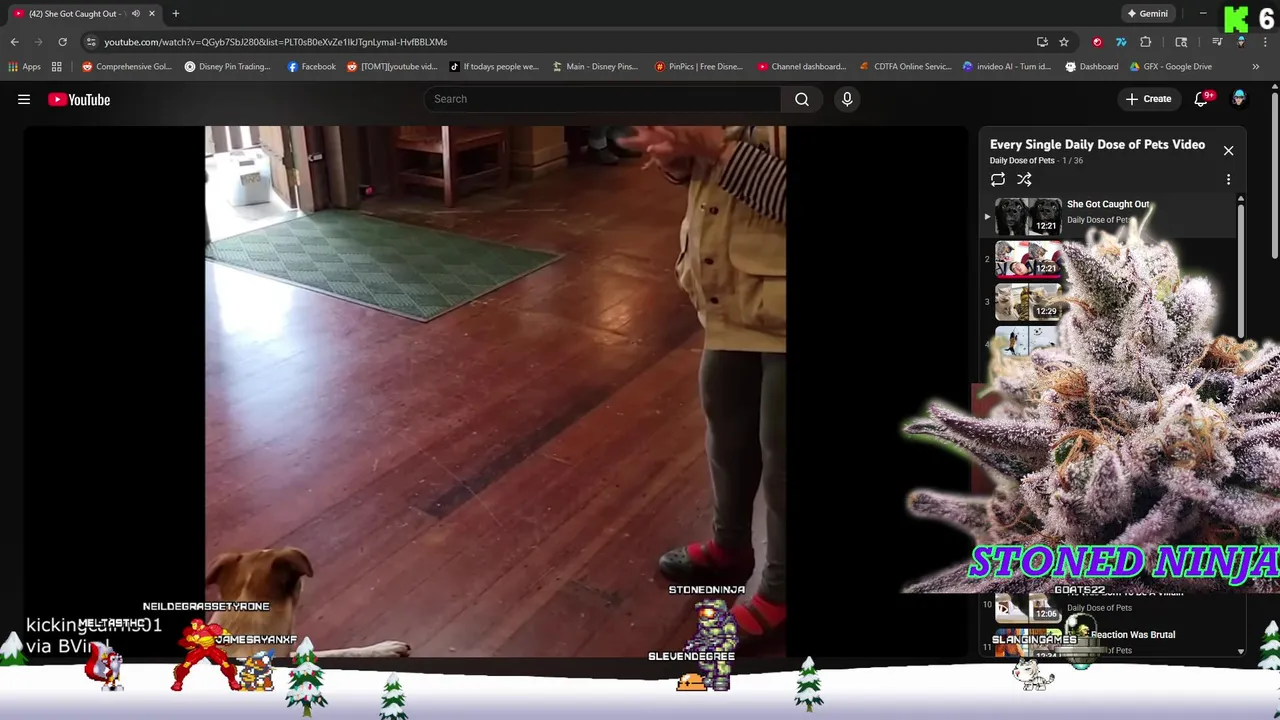Open Channel dashboard bookmark
Screen dimensions: 1280x720
[802, 67]
